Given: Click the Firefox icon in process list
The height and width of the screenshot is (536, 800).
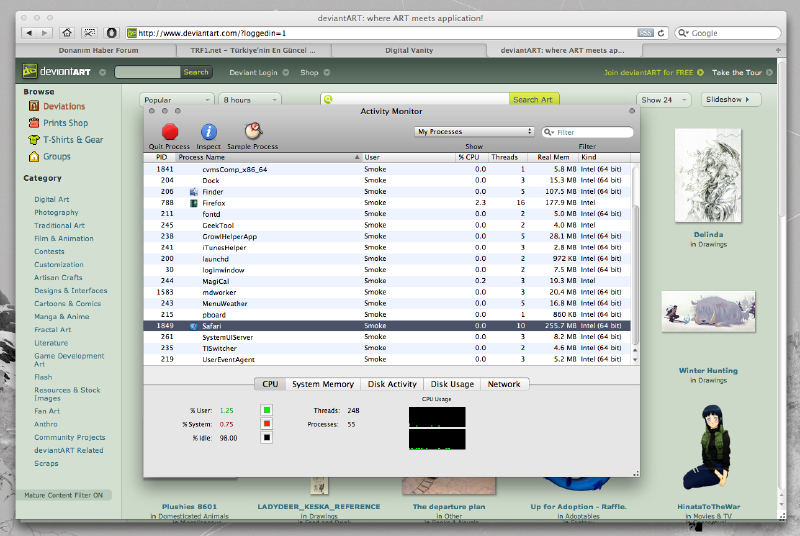Looking at the screenshot, I should [194, 203].
